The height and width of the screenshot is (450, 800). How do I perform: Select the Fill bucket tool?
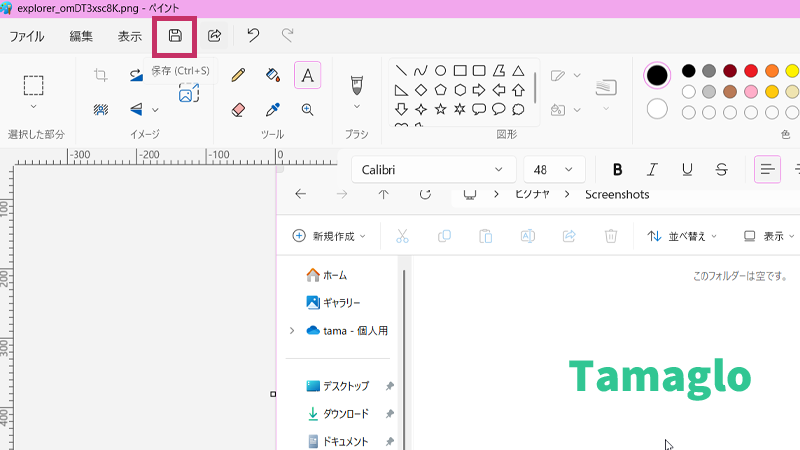pos(272,75)
